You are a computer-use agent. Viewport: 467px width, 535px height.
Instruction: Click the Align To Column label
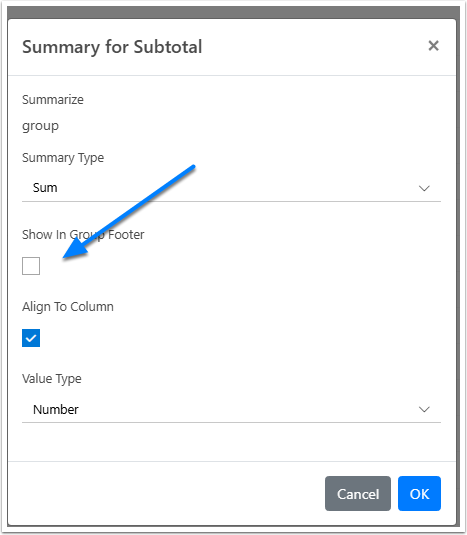(68, 307)
